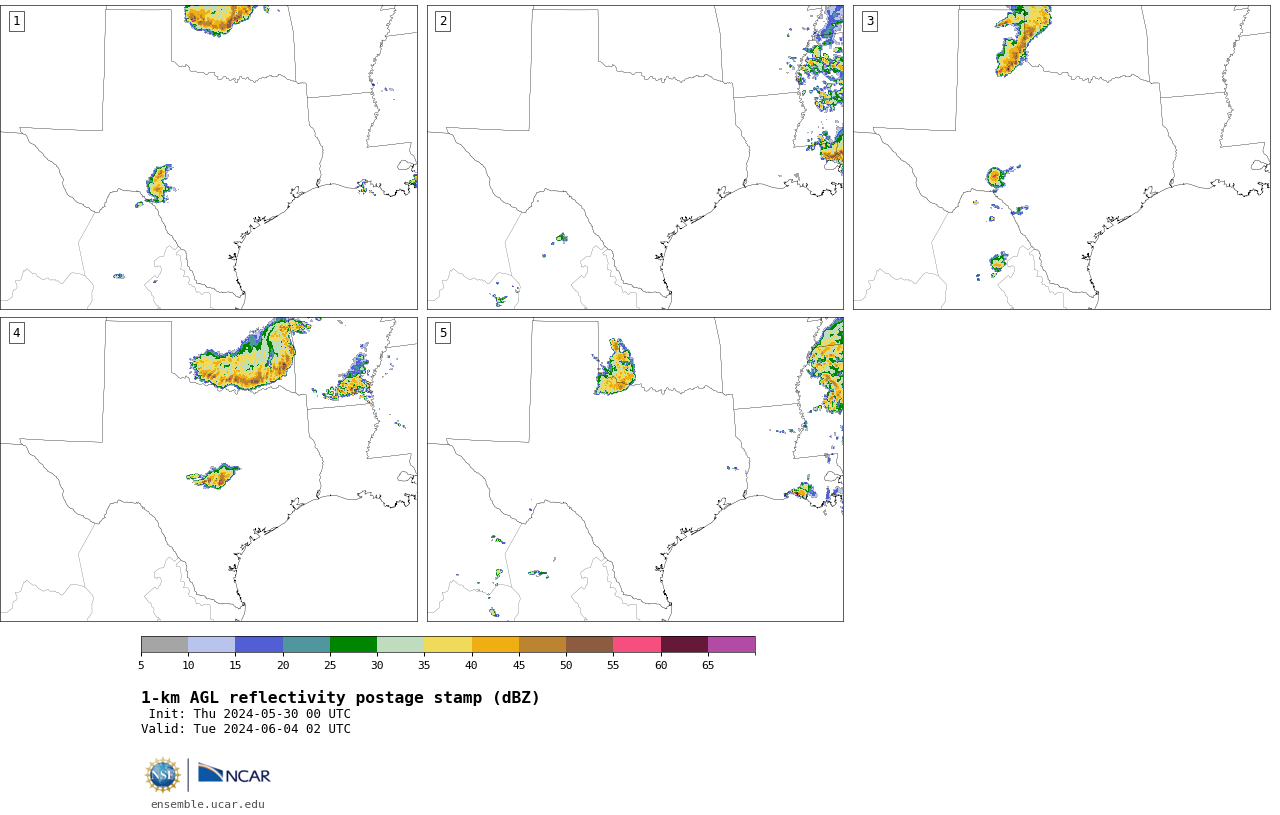Click the colorbar tick label 50
Screen dimensions: 1280x815
[566, 665]
